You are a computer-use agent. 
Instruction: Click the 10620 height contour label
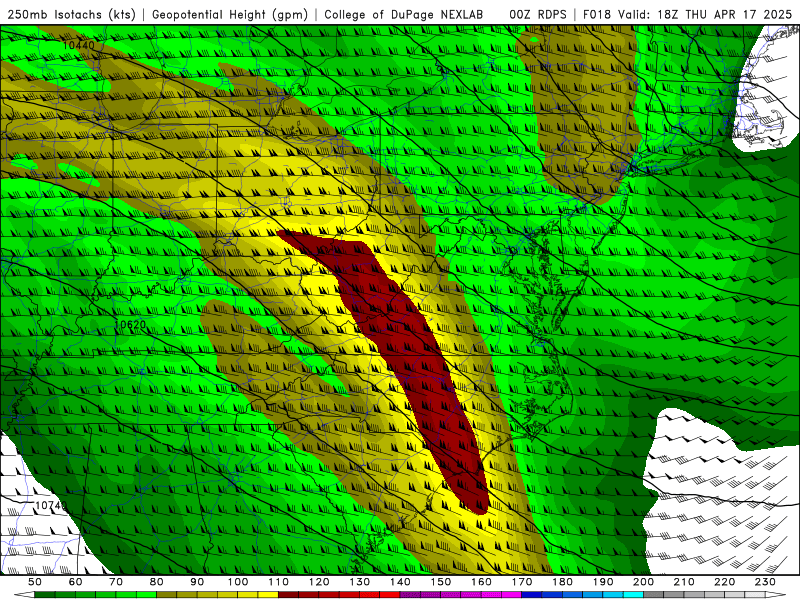[x=130, y=324]
